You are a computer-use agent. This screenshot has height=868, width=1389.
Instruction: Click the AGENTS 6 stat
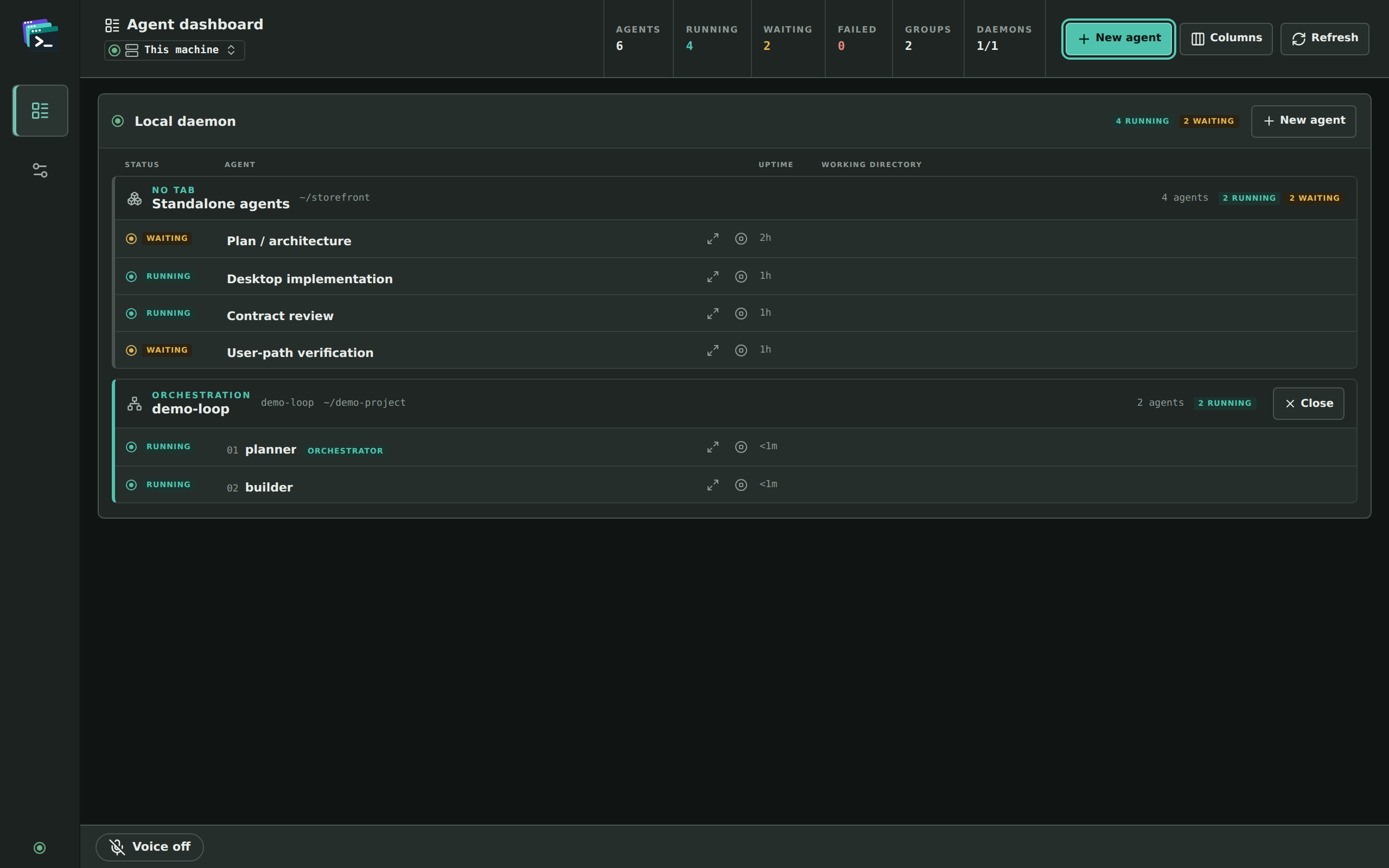point(638,38)
